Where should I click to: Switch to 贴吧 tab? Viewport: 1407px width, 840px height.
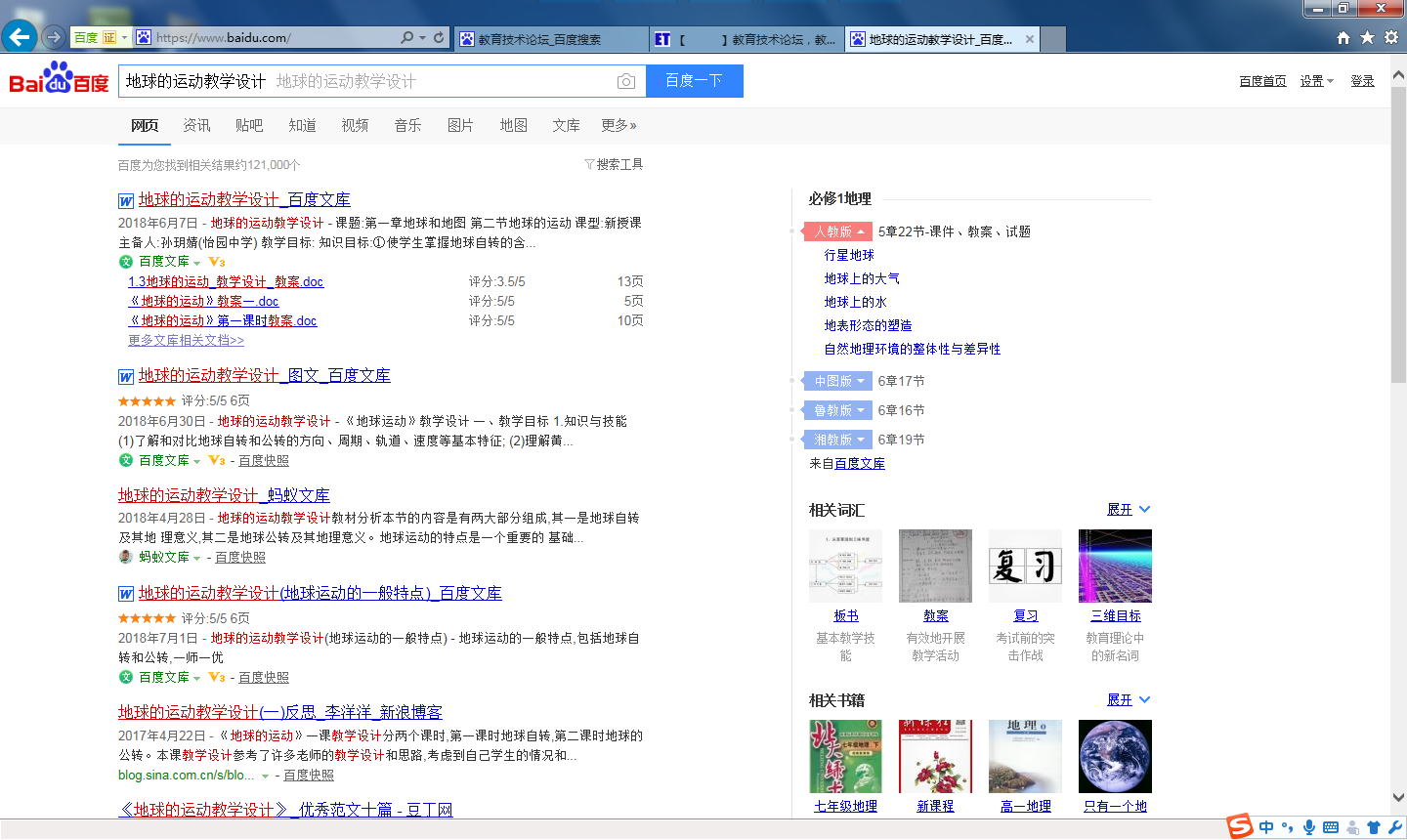click(249, 125)
